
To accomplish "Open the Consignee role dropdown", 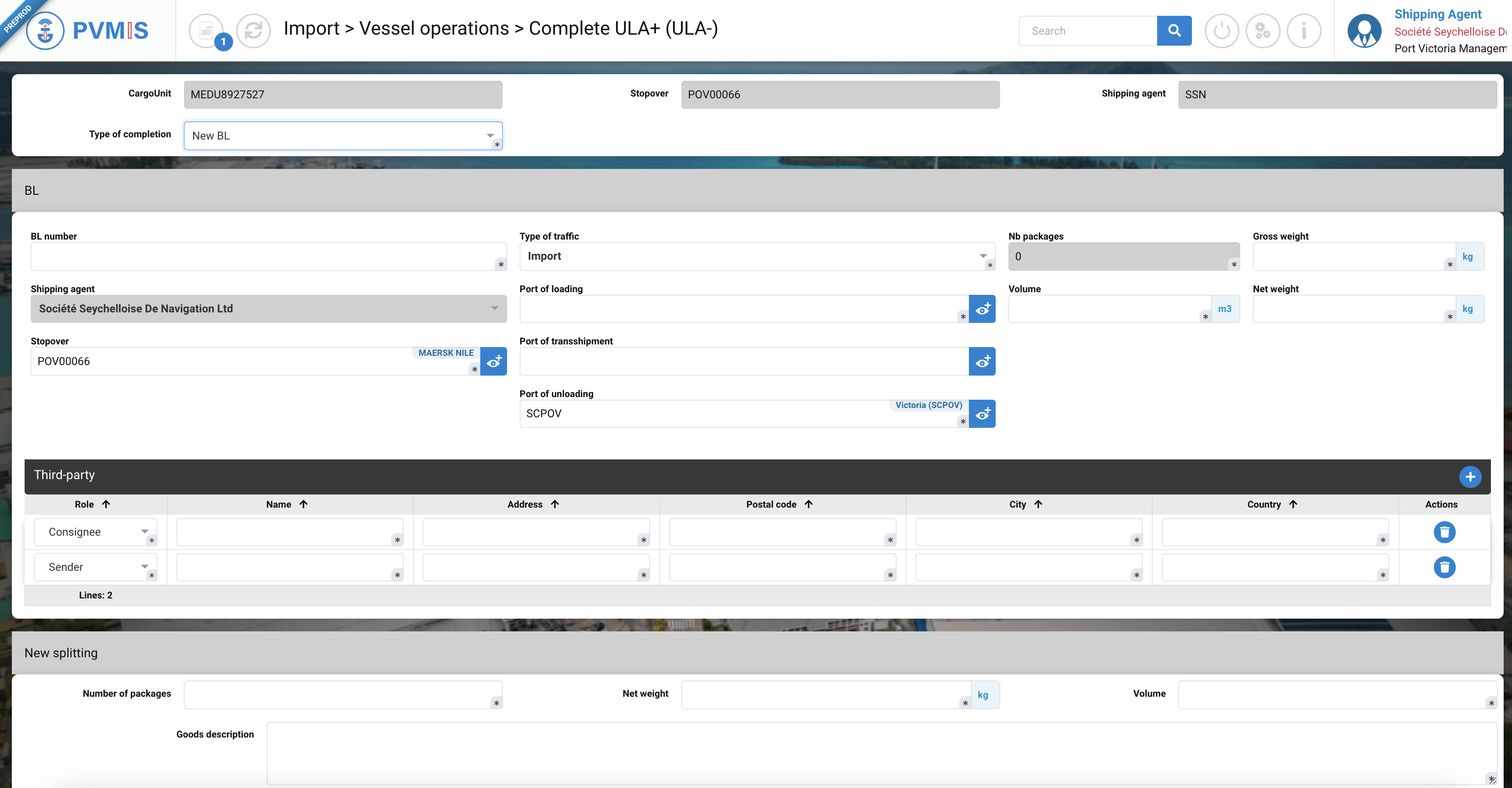I will click(96, 532).
